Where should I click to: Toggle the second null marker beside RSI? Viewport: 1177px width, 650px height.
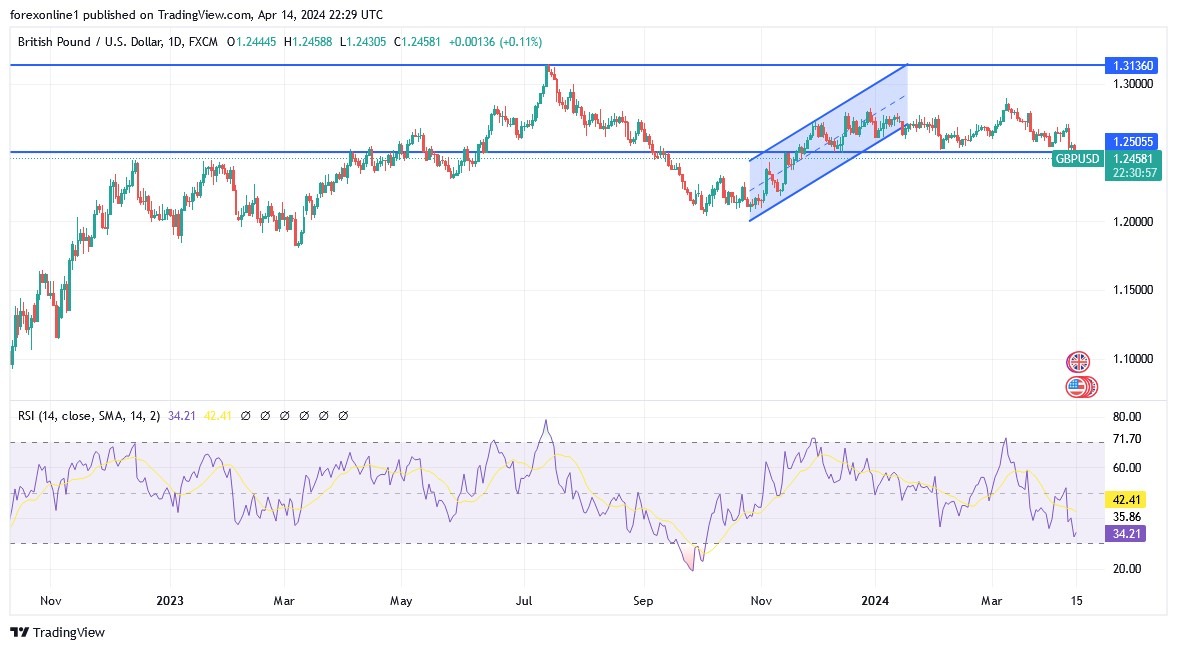tap(264, 415)
